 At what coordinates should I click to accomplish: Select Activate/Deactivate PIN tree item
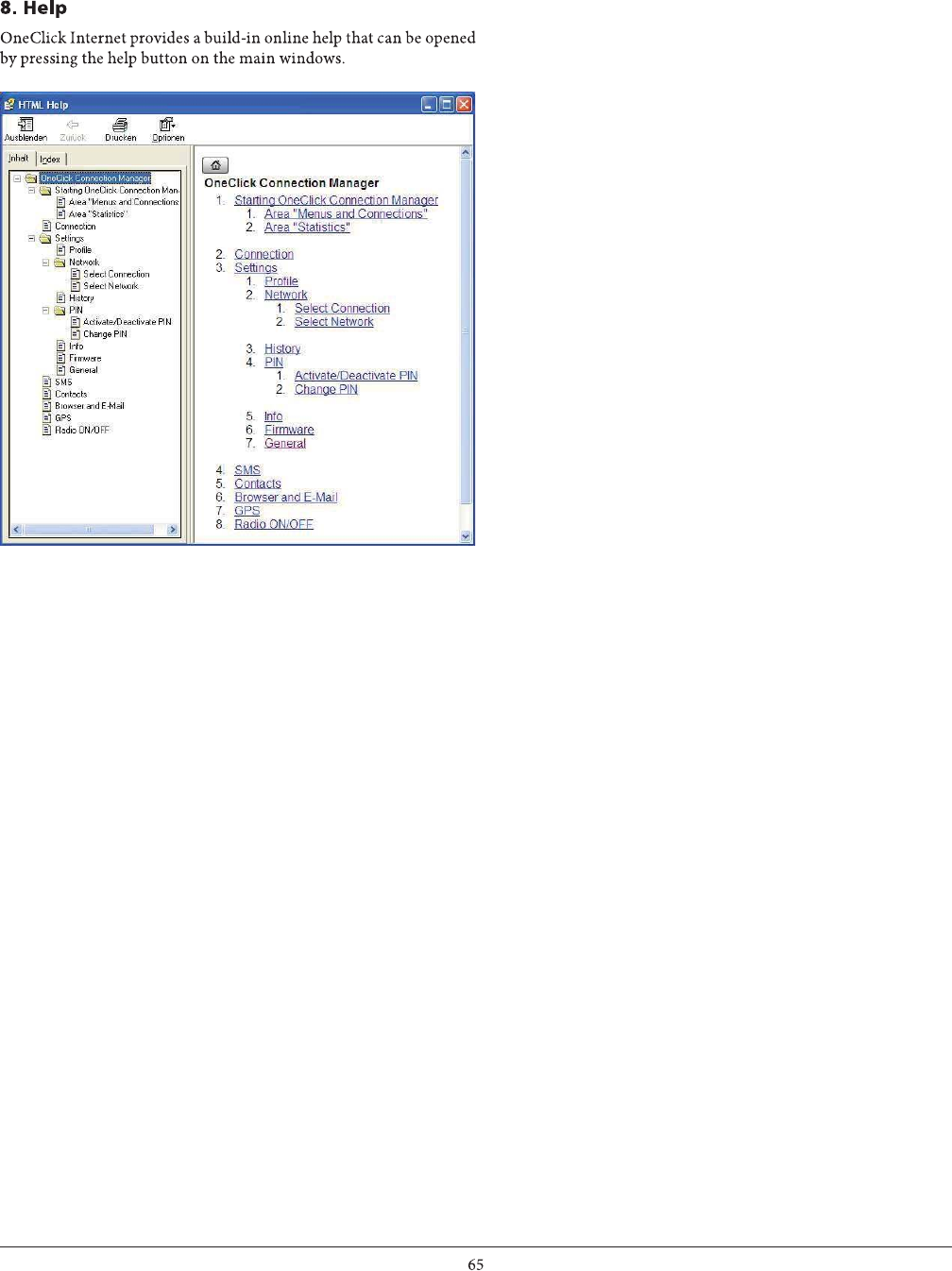(x=127, y=322)
